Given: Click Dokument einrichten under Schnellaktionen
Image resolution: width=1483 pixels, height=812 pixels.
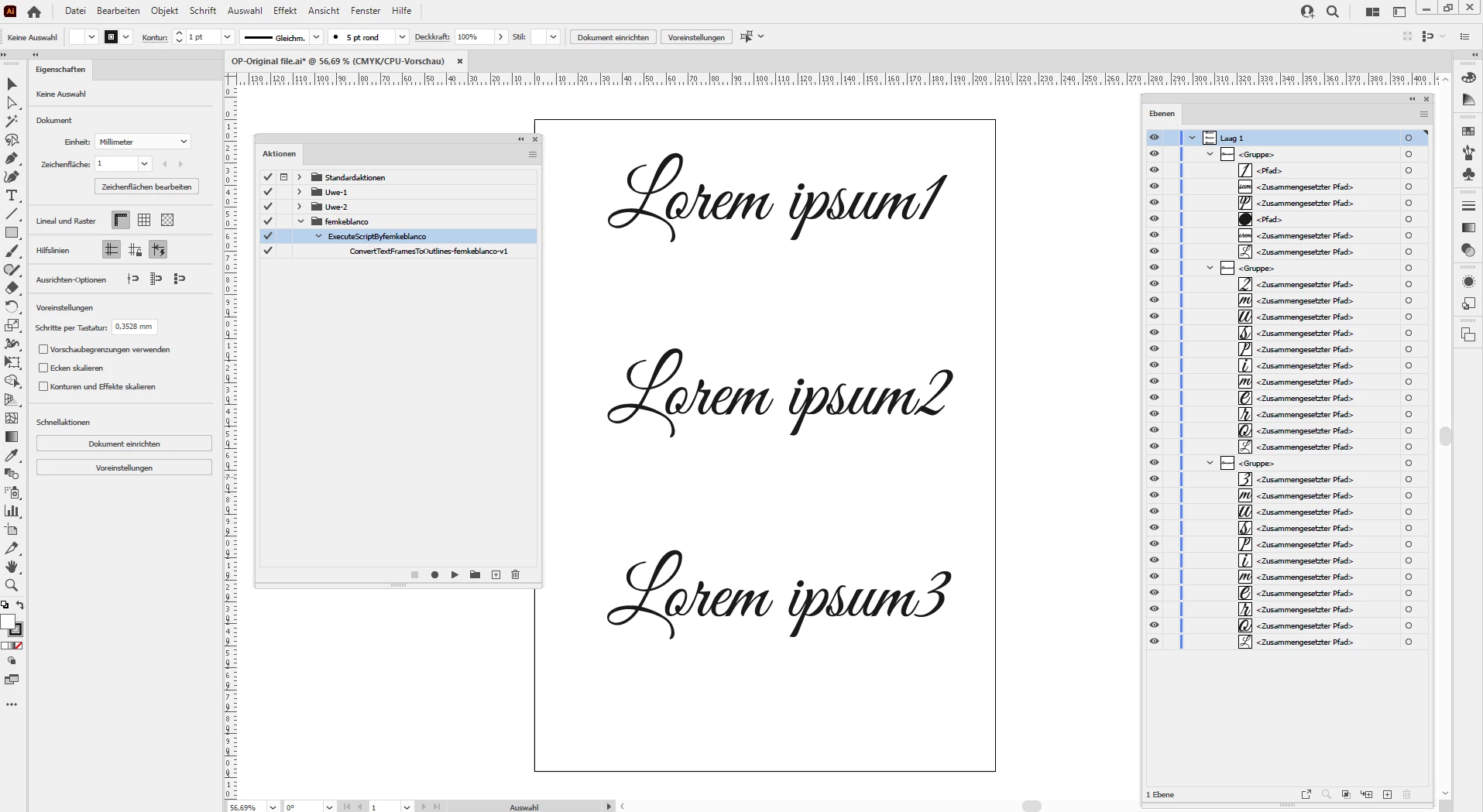Looking at the screenshot, I should coord(124,444).
